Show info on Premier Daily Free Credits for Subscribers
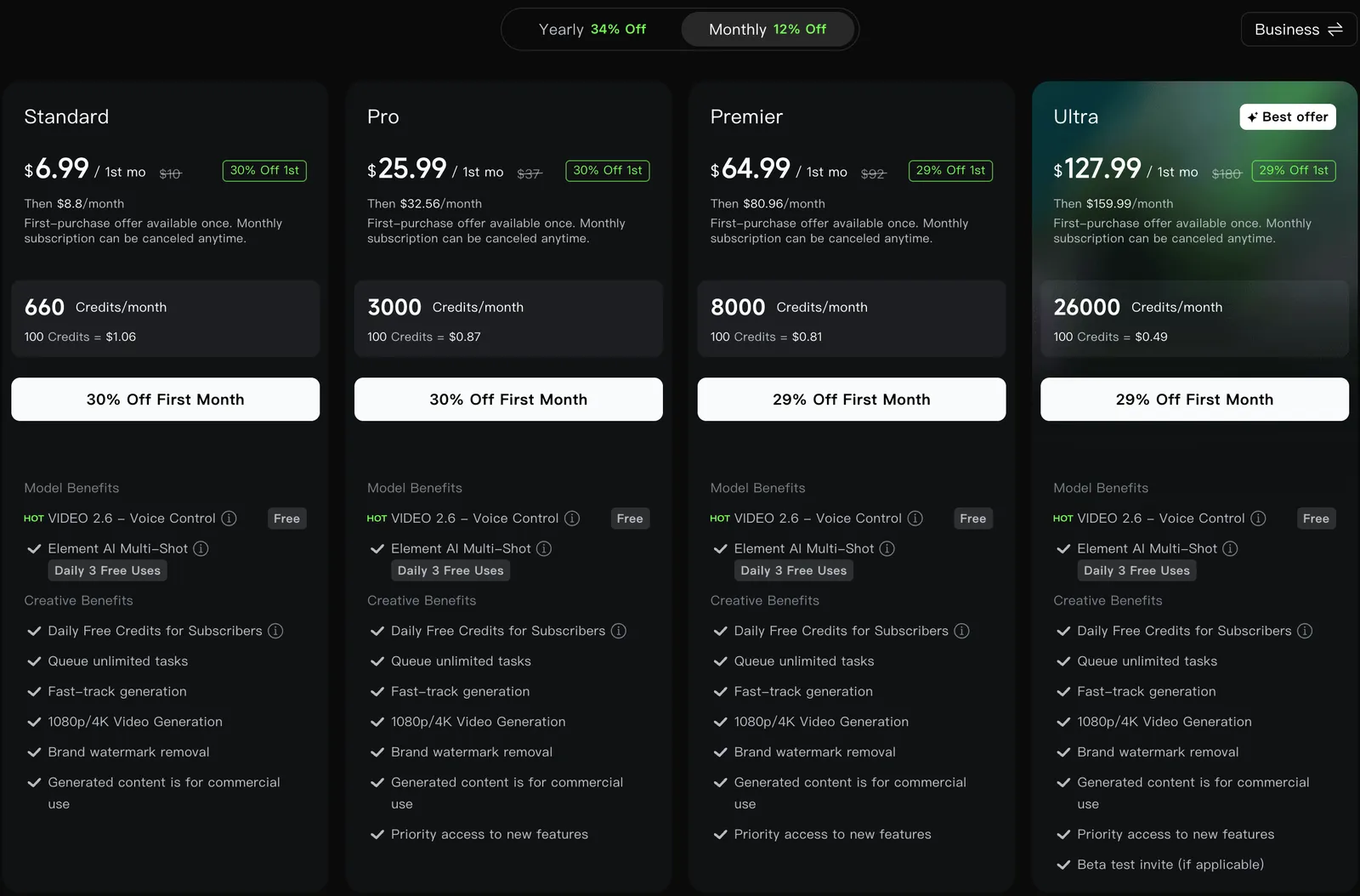 click(961, 631)
